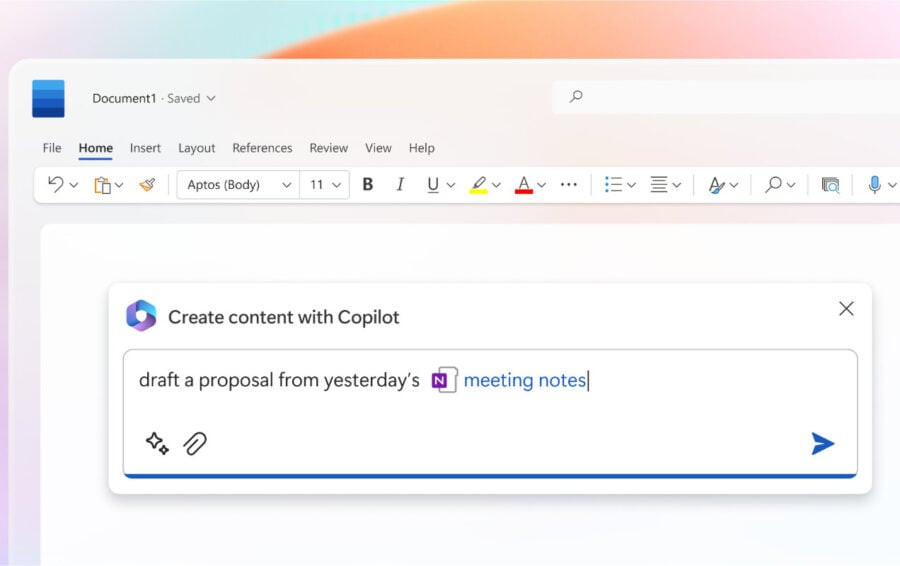Image resolution: width=900 pixels, height=566 pixels.
Task: Click the Document1 title text
Action: tap(124, 99)
